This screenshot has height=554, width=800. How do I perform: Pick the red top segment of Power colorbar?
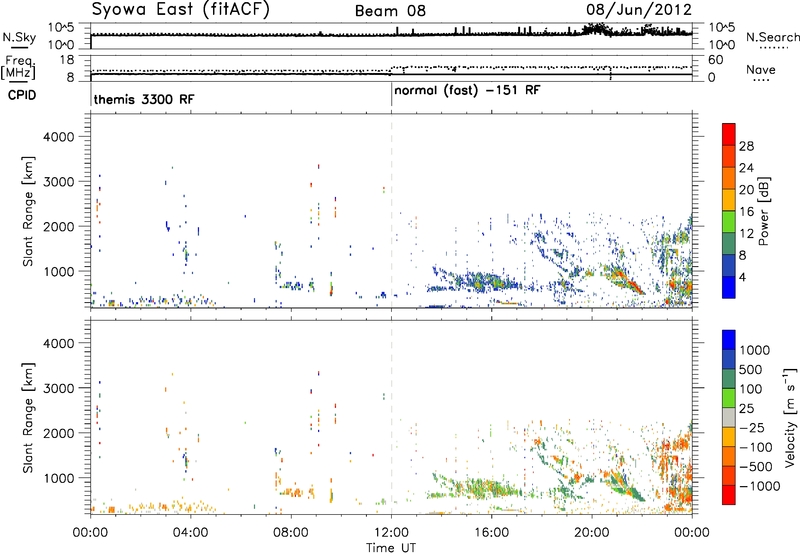[729, 135]
